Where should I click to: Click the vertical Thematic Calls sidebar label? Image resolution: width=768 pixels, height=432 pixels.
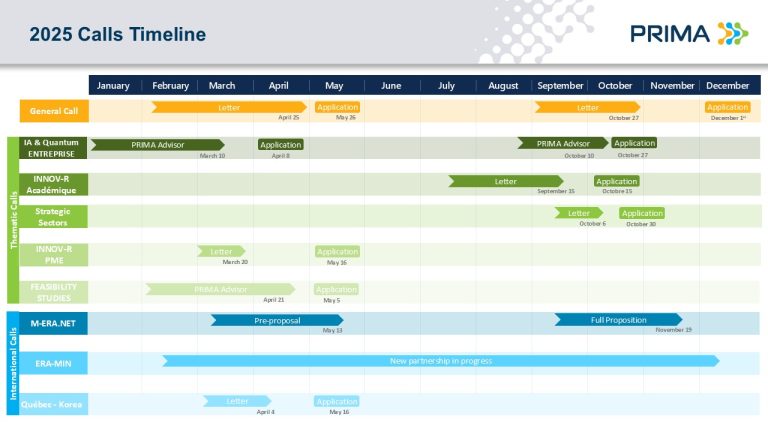pos(13,220)
